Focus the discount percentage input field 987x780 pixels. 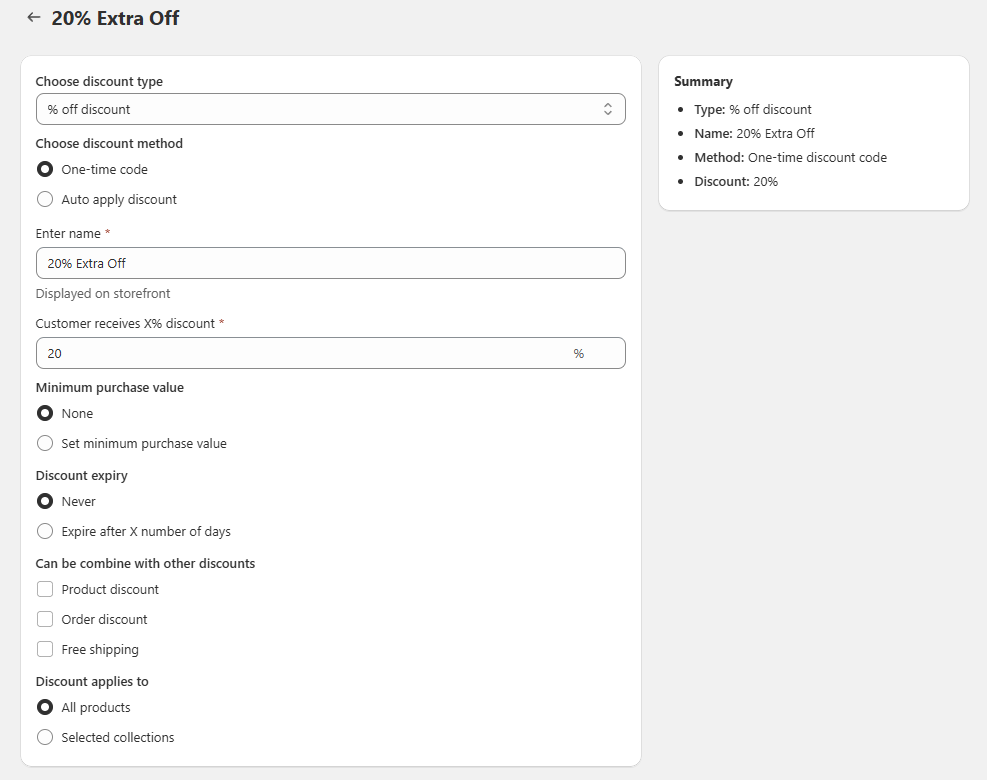click(300, 353)
